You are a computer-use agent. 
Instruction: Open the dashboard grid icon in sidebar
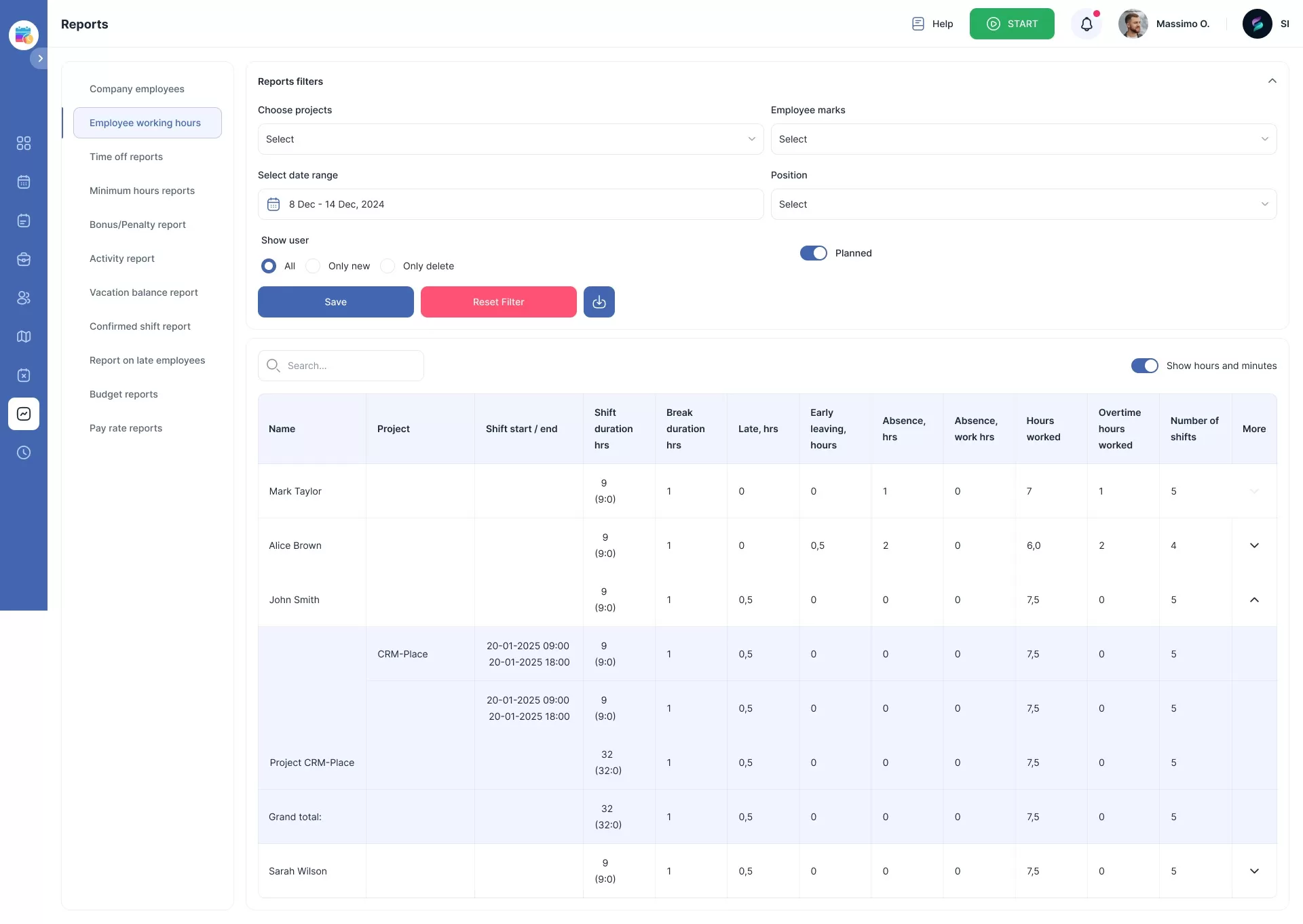(24, 143)
